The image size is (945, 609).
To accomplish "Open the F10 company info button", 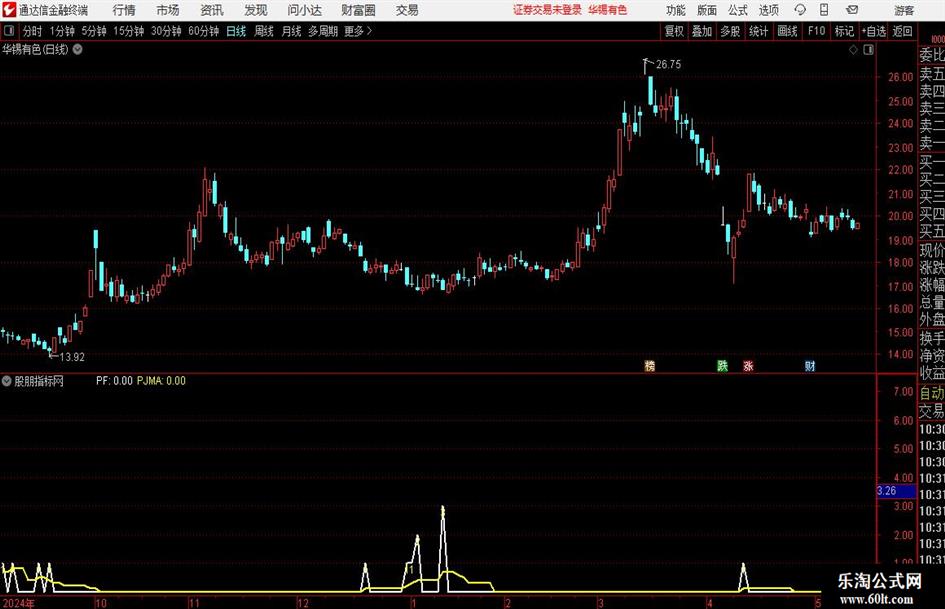I will point(817,31).
